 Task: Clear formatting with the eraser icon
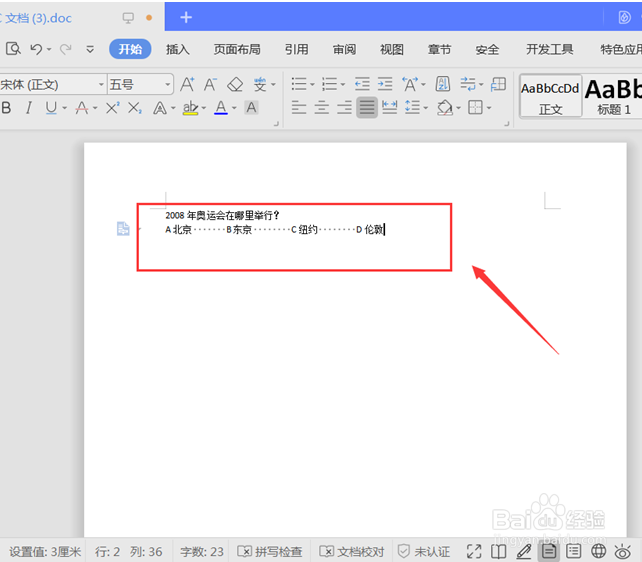pyautogui.click(x=235, y=84)
